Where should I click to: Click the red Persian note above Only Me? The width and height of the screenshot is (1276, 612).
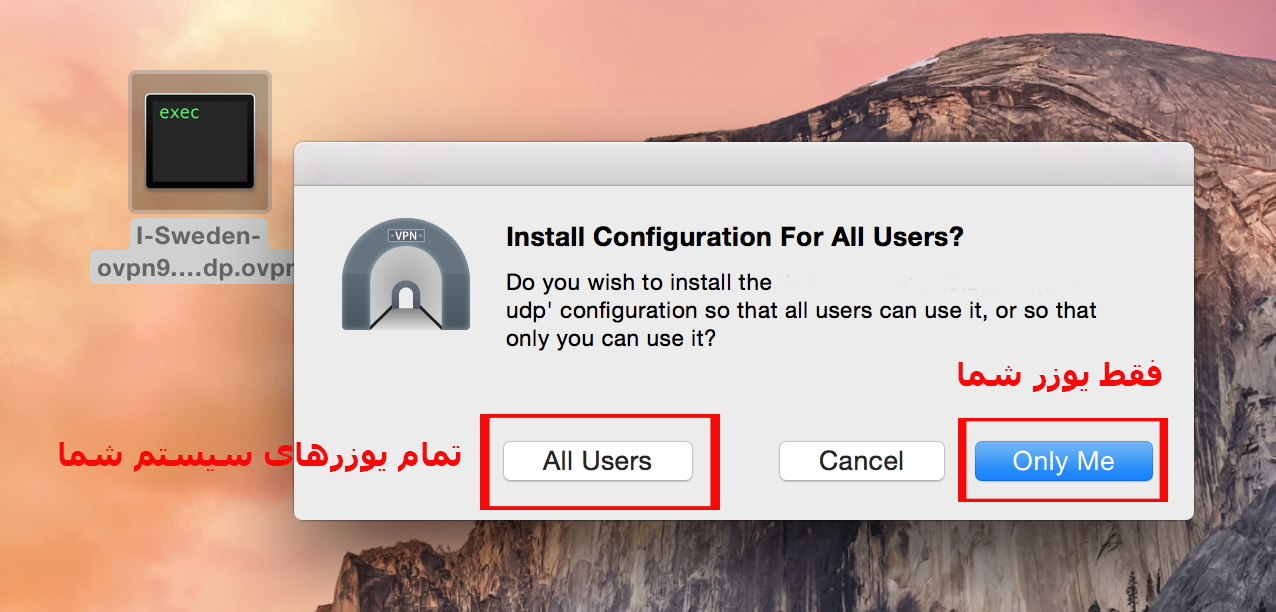click(1059, 376)
